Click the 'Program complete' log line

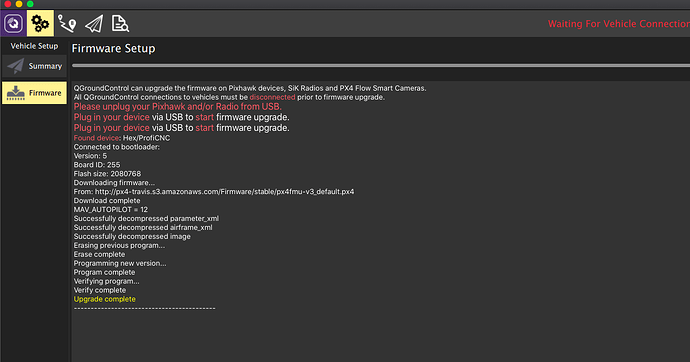[104, 272]
